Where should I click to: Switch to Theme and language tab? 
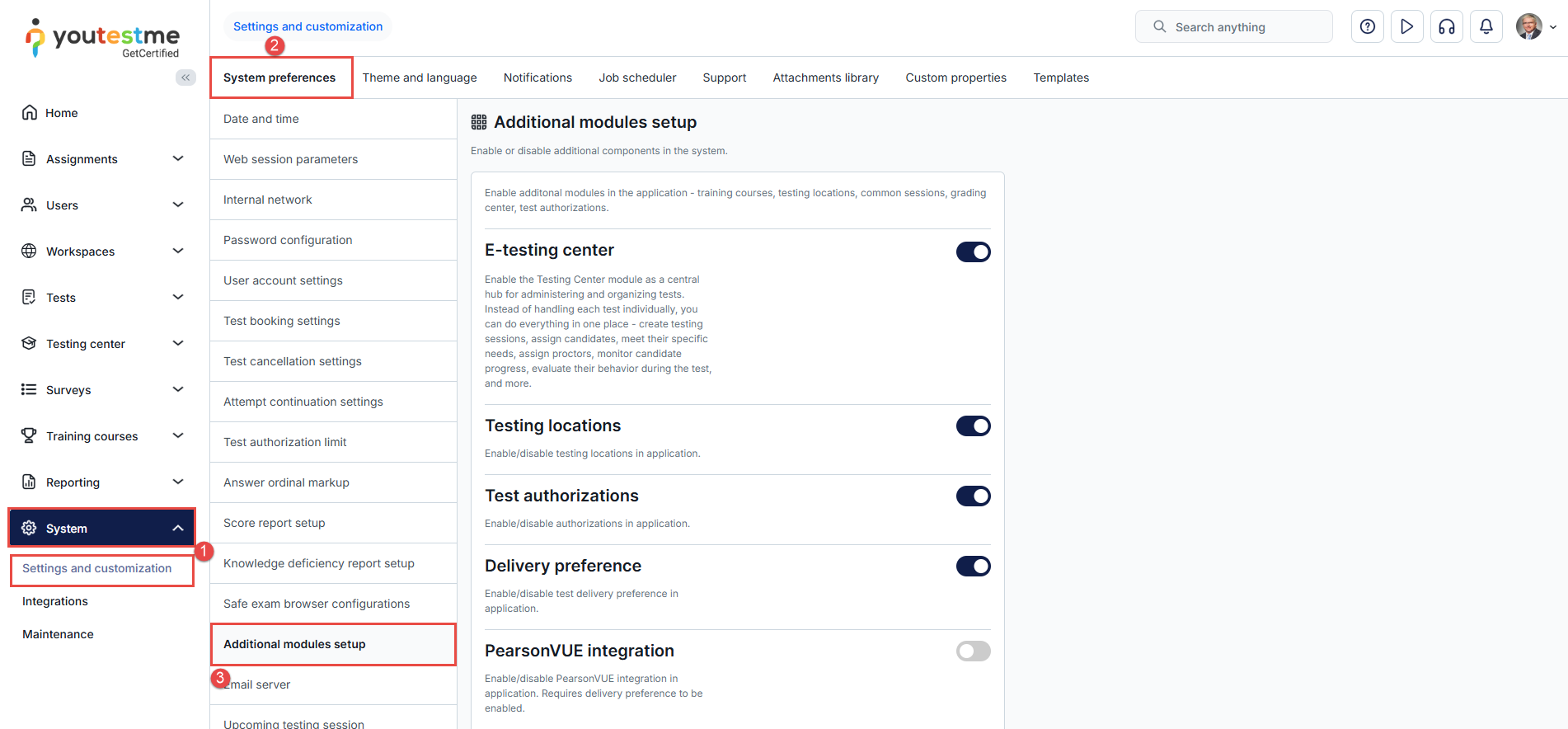(420, 78)
